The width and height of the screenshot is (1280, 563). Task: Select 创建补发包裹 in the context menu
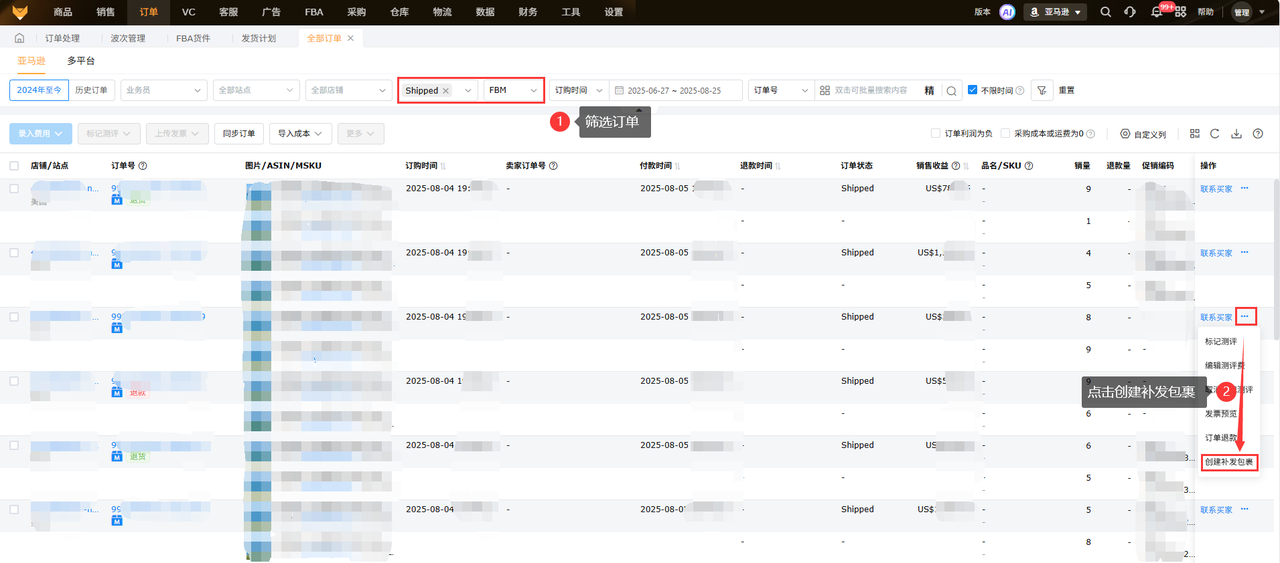pos(1229,462)
